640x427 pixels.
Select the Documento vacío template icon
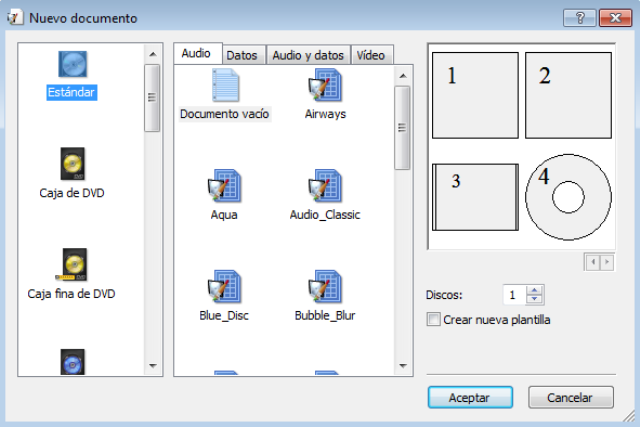225,85
